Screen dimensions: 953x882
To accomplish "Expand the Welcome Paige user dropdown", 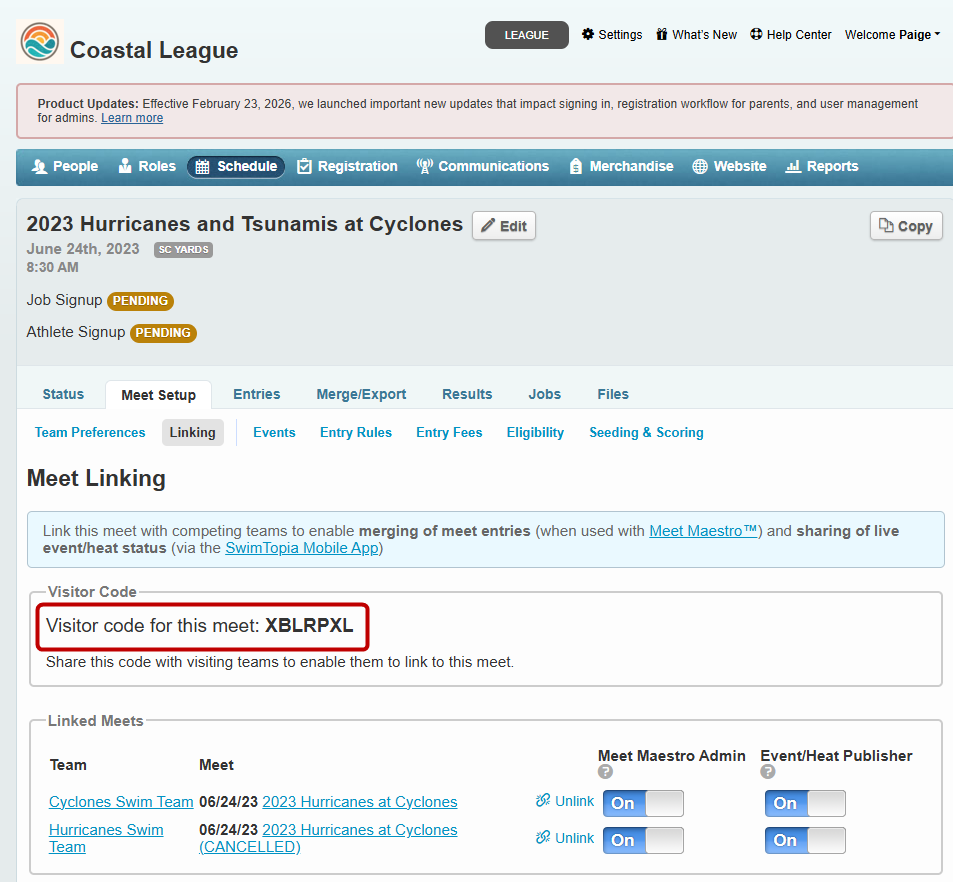I will click(x=892, y=34).
